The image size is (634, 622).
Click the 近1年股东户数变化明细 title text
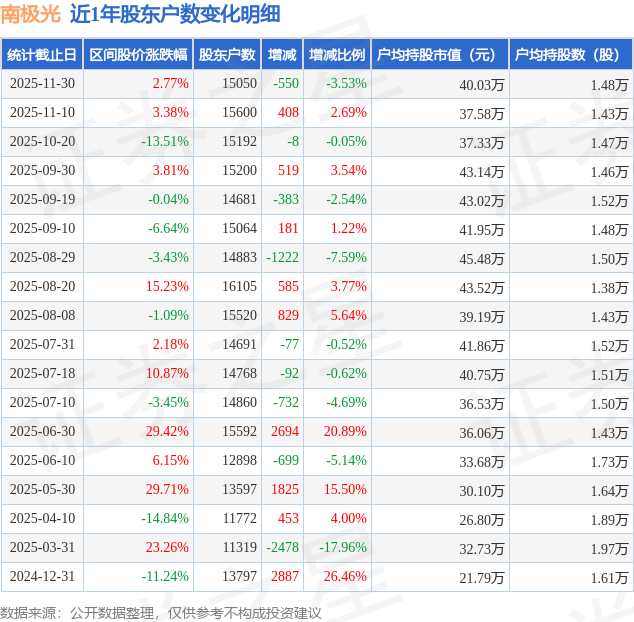tap(175, 14)
